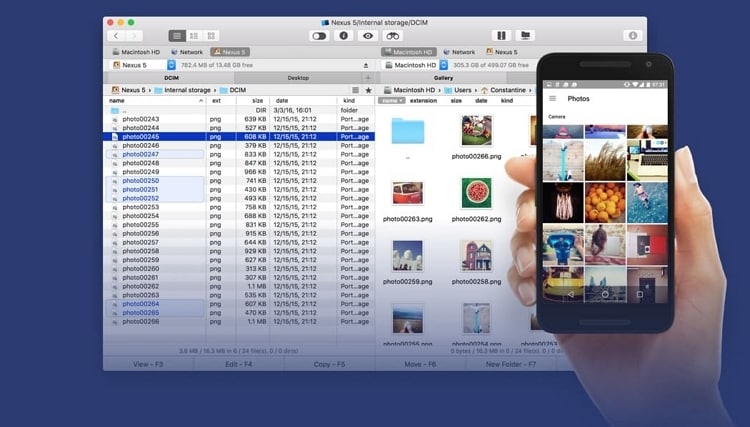Image resolution: width=750 pixels, height=427 pixels.
Task: Click the archive pack toolbar icon
Action: click(501, 36)
